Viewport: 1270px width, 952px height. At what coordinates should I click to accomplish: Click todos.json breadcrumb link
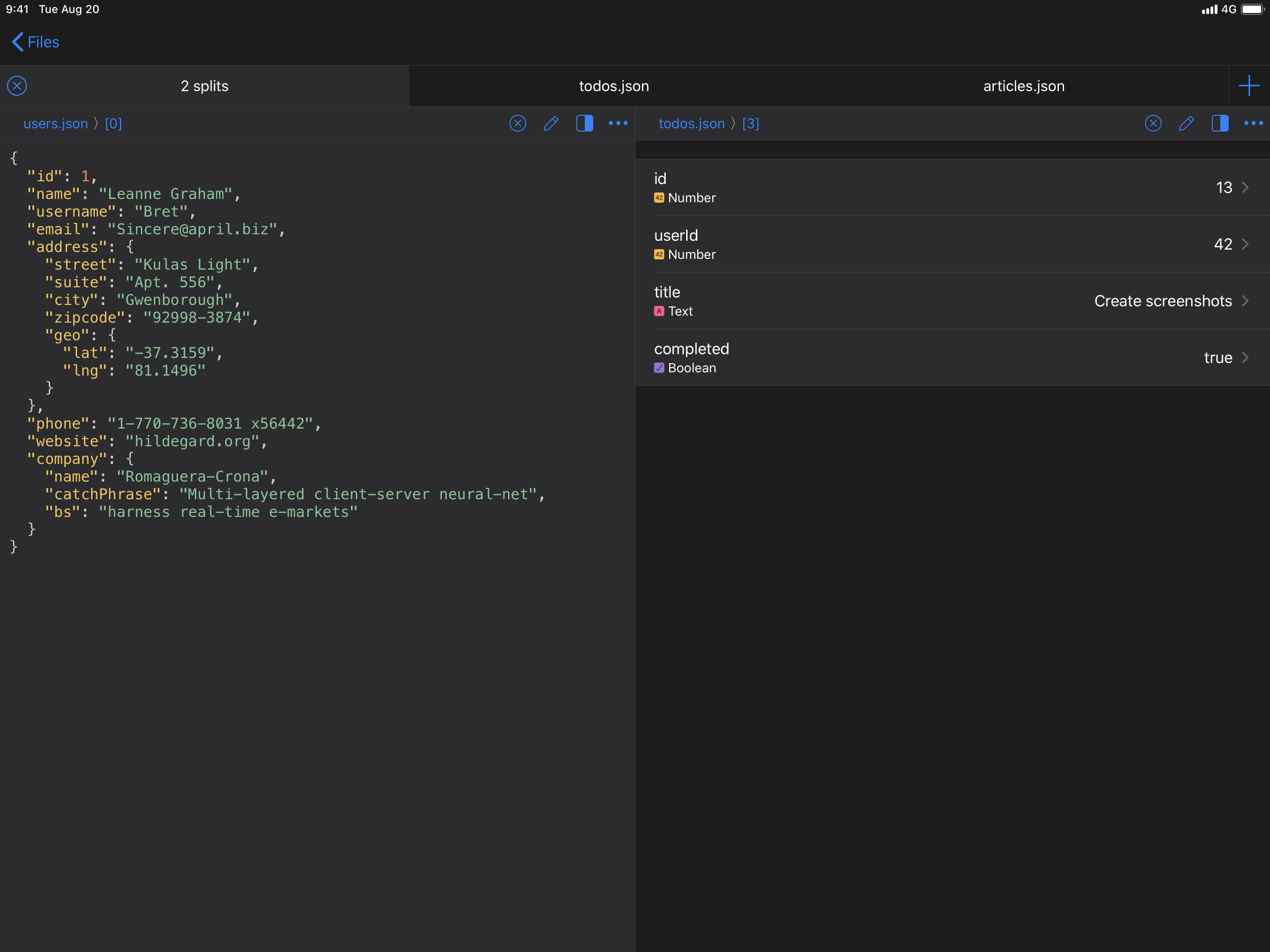tap(691, 124)
